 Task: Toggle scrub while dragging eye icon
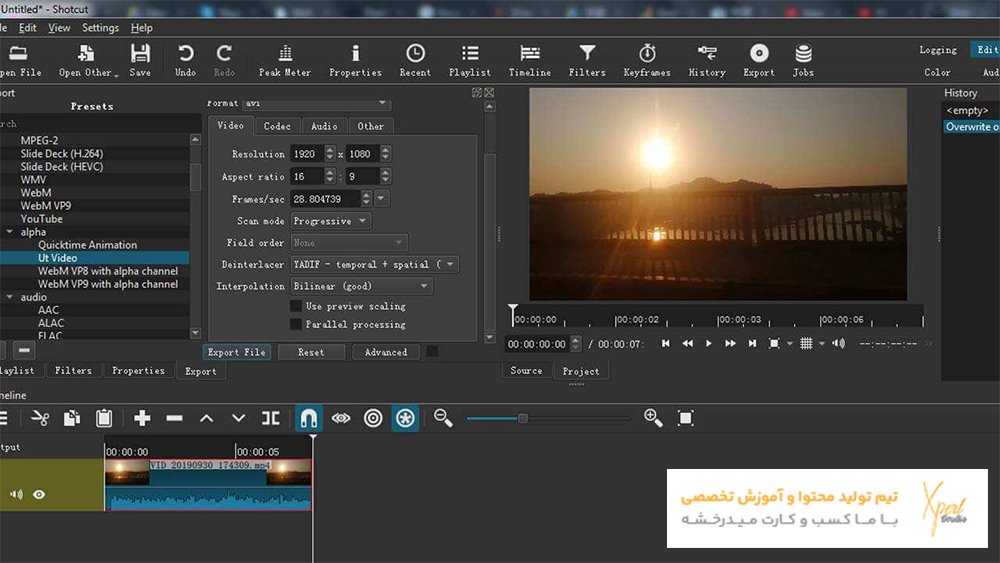(x=341, y=418)
